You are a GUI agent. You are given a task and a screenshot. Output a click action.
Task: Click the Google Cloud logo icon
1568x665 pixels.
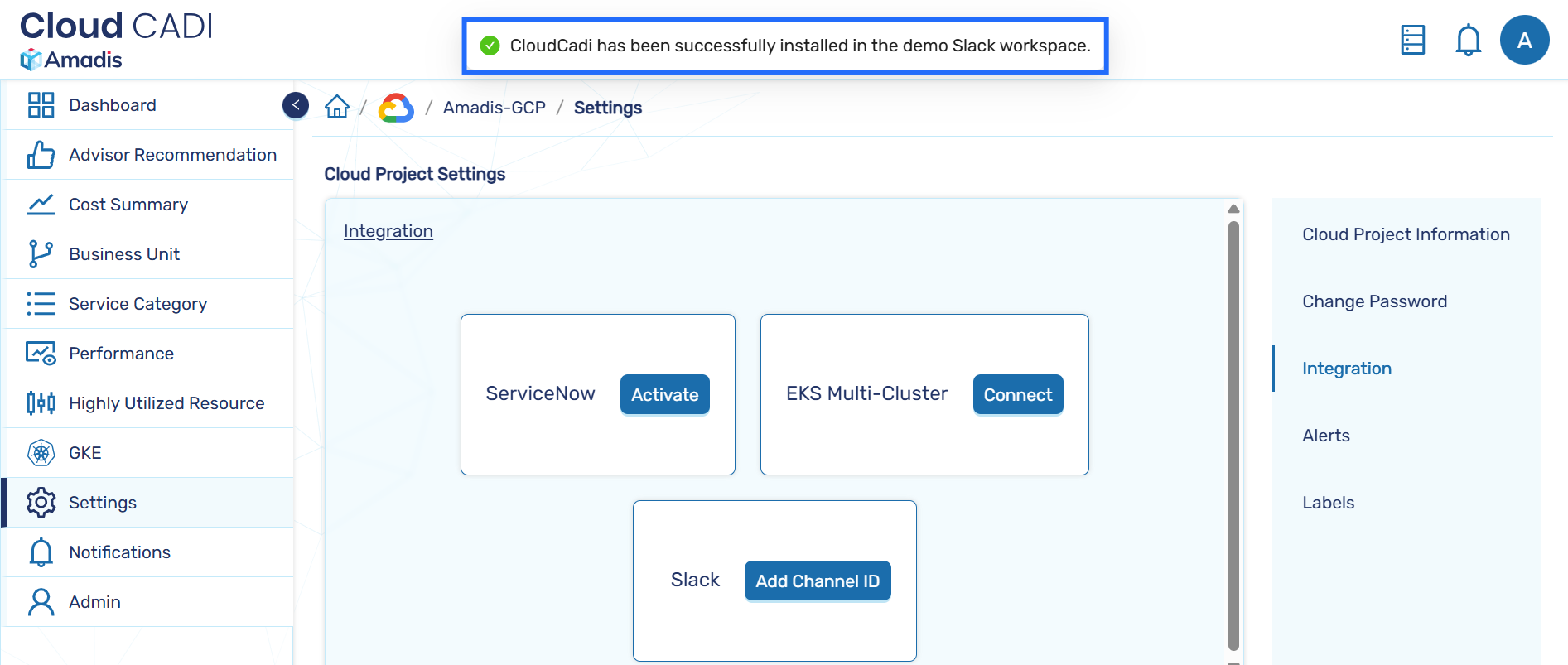point(396,108)
